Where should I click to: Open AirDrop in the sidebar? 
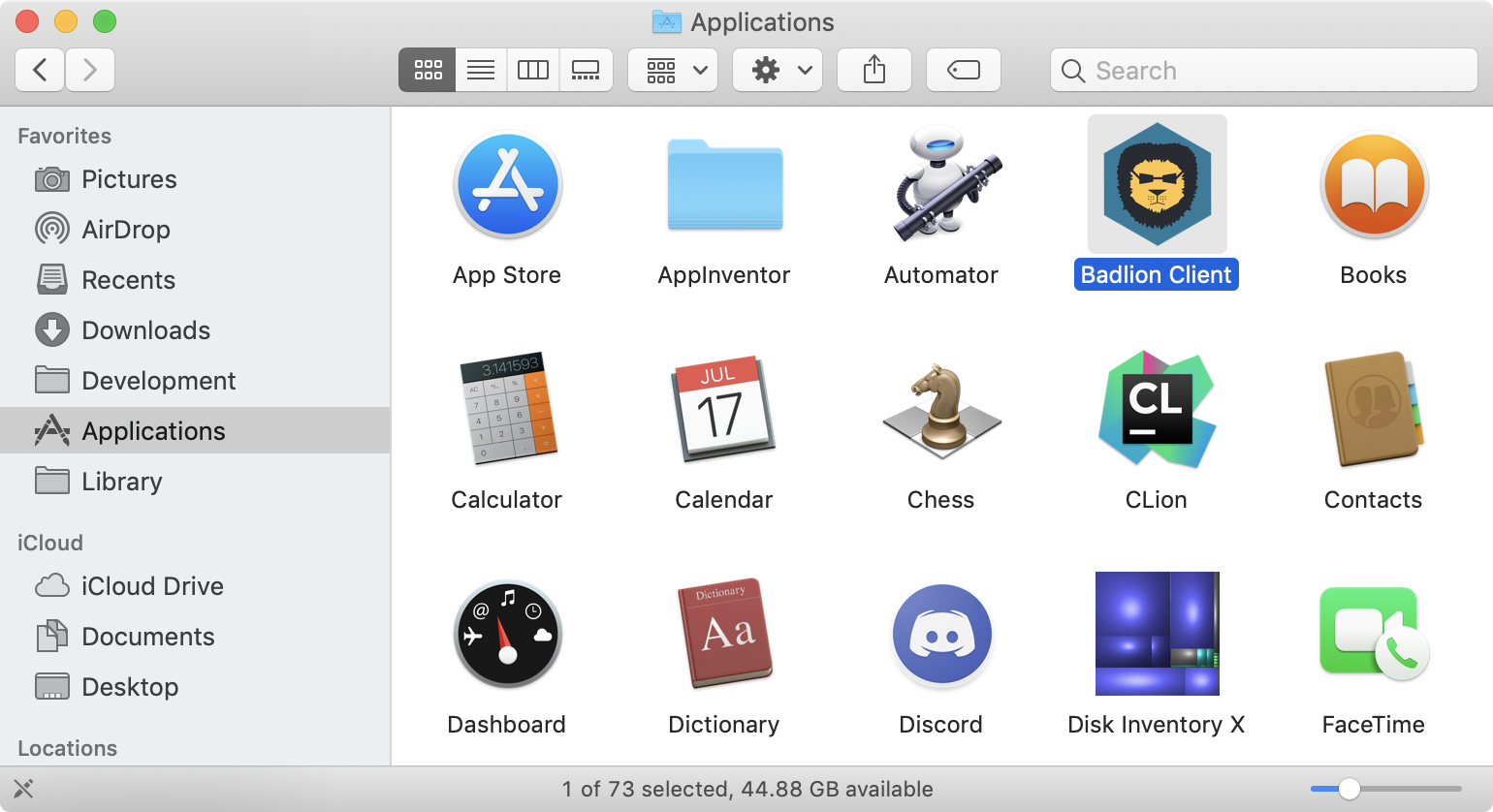(x=195, y=230)
